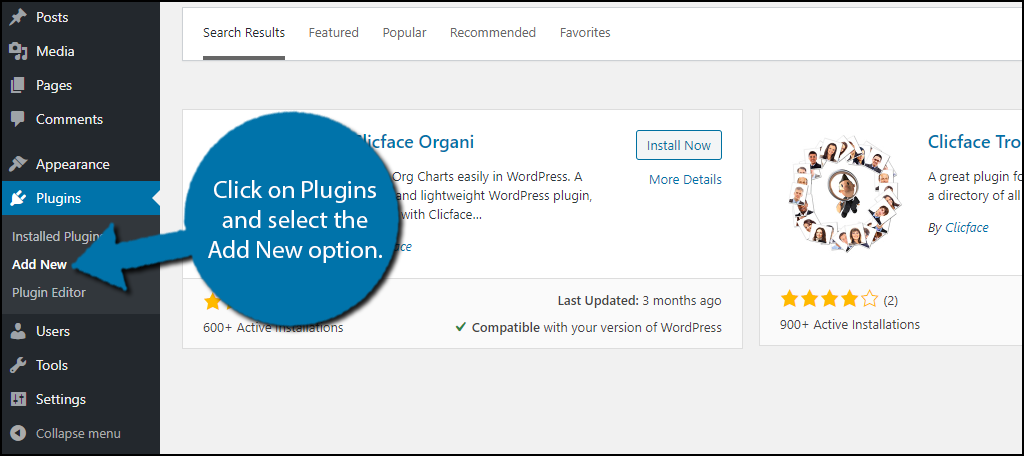Screen dimensions: 1024x456
Task: Install the Clicface Organi plugin
Action: (679, 145)
